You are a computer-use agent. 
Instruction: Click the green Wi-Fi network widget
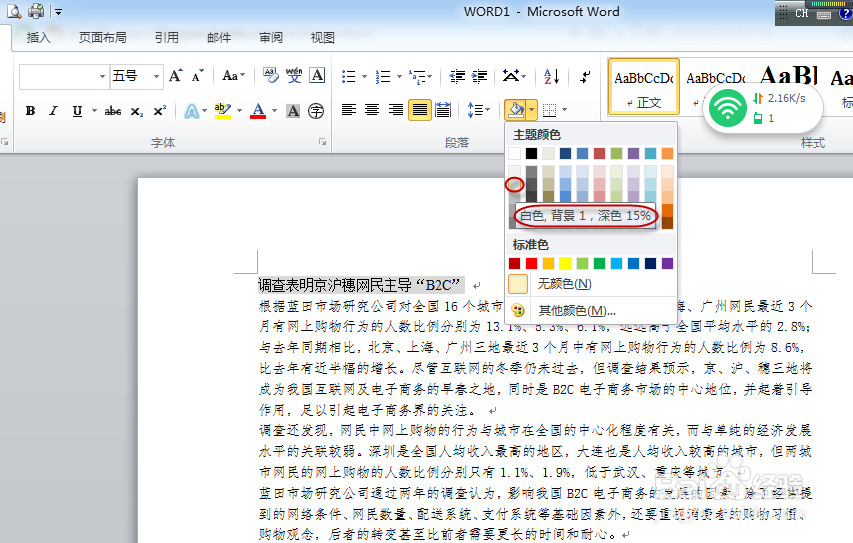point(727,109)
